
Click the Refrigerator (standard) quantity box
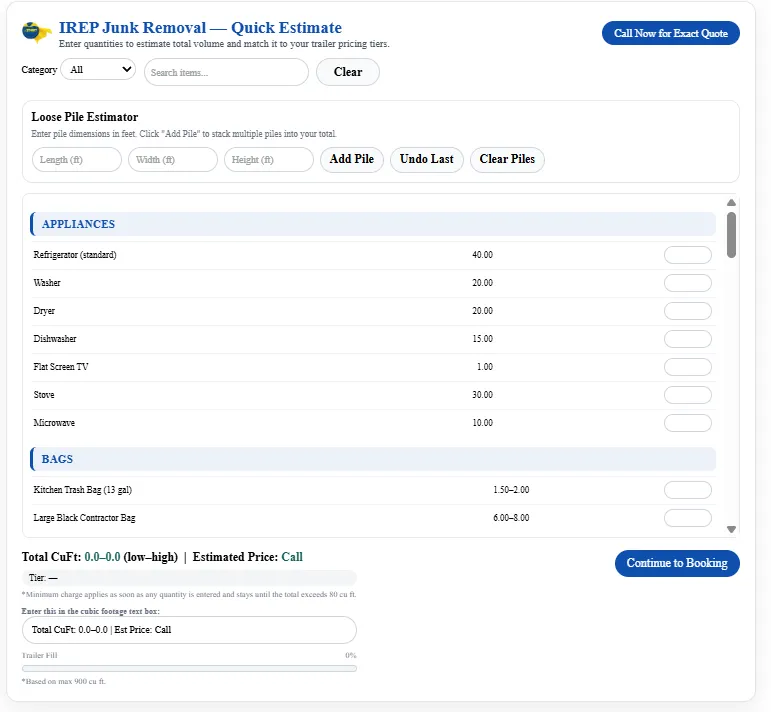coord(687,255)
